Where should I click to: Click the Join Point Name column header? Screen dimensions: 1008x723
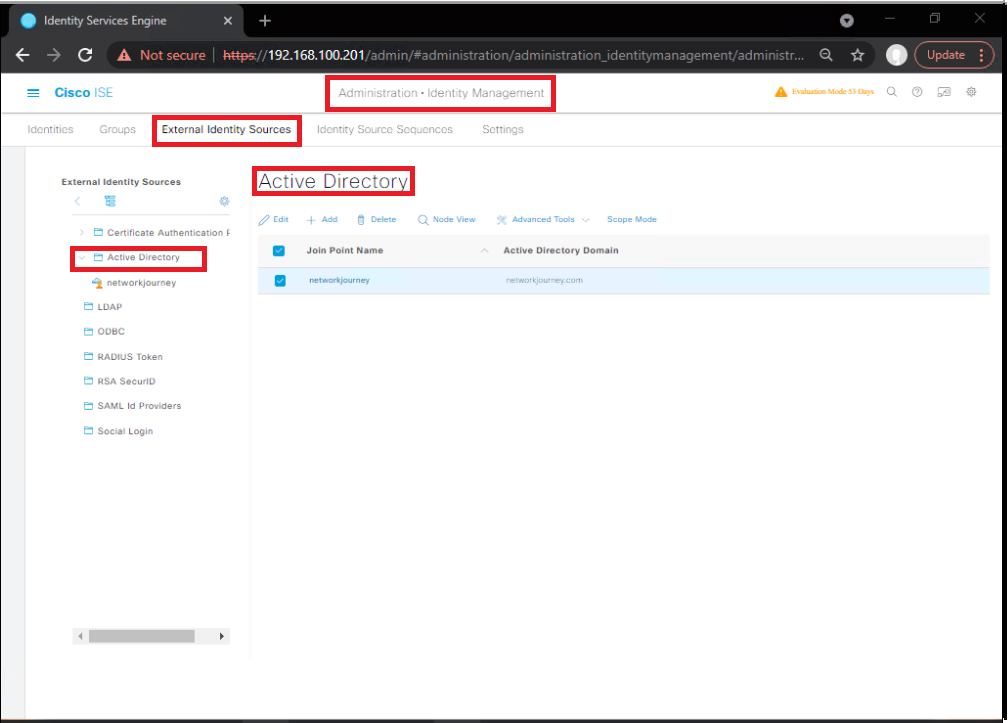click(x=345, y=251)
